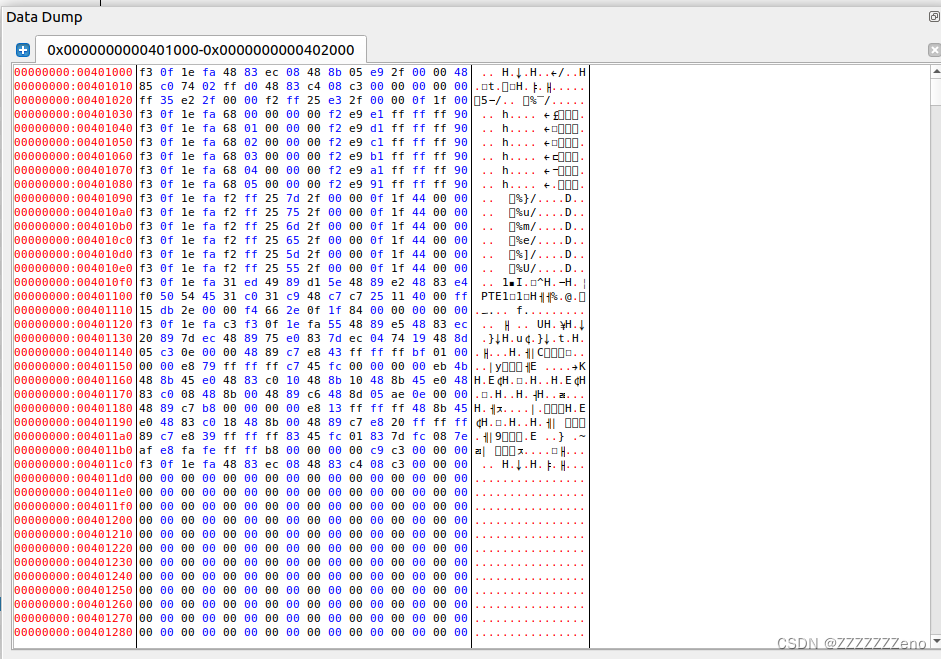The height and width of the screenshot is (659, 941).
Task: Select address 00000000:004011e0
Action: 73,492
